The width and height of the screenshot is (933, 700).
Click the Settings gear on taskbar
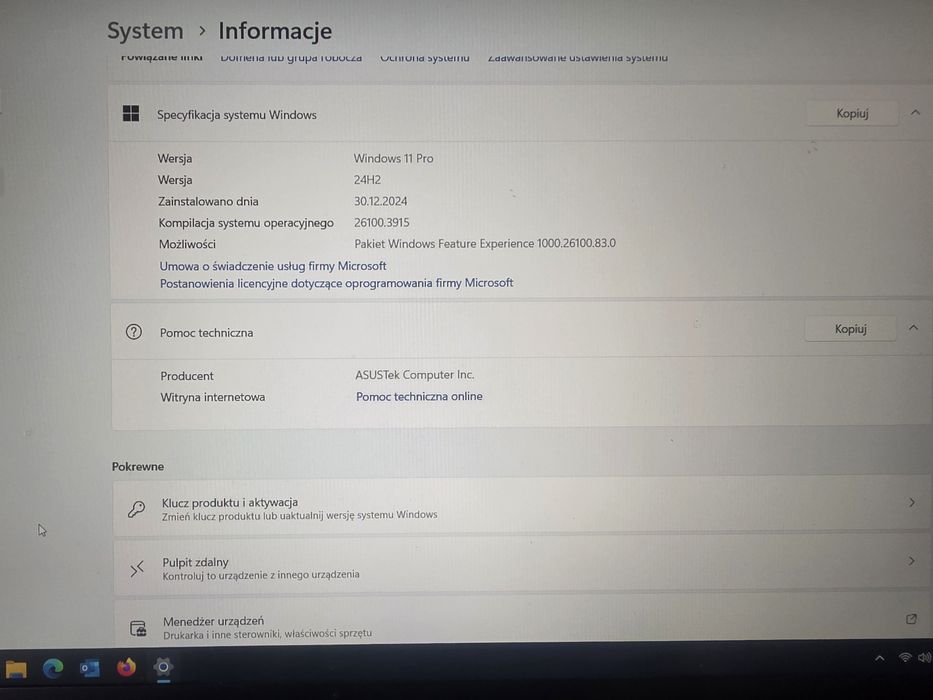(163, 667)
